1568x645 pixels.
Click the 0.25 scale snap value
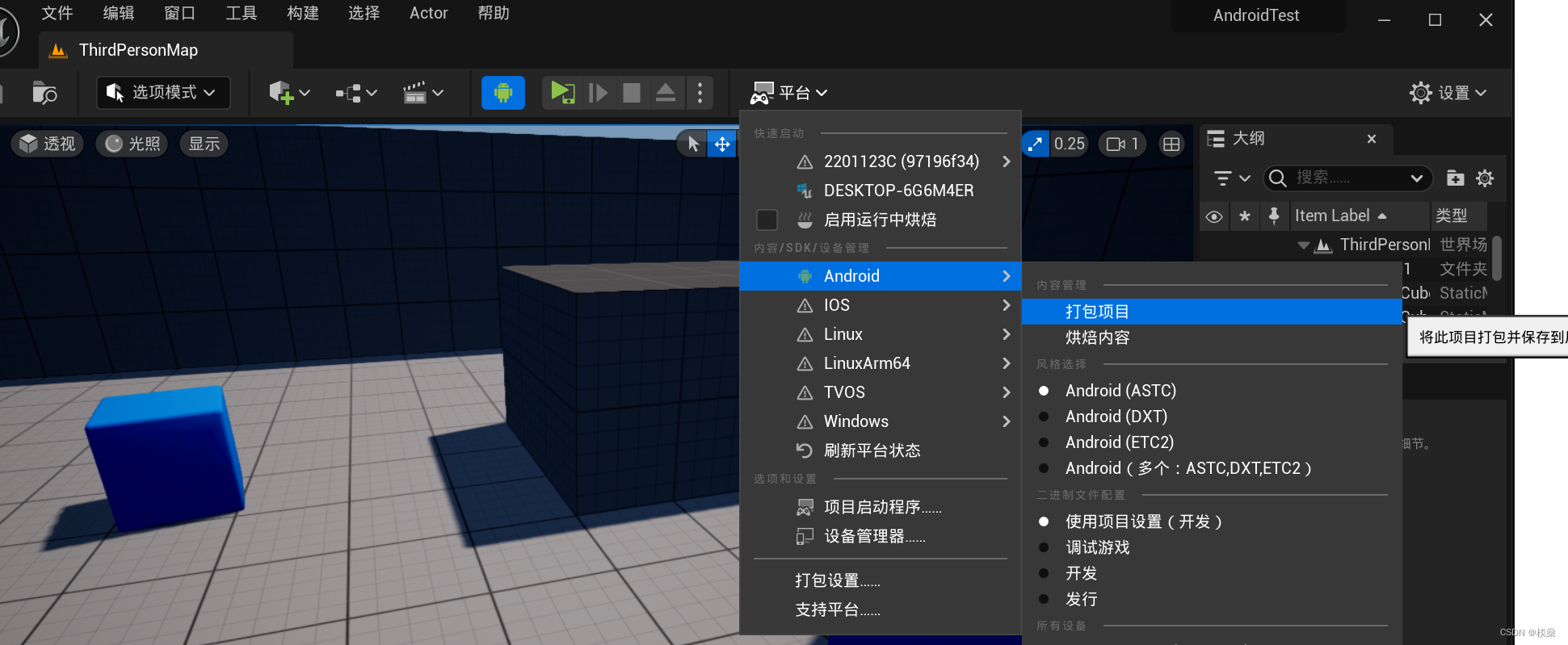pos(1070,144)
